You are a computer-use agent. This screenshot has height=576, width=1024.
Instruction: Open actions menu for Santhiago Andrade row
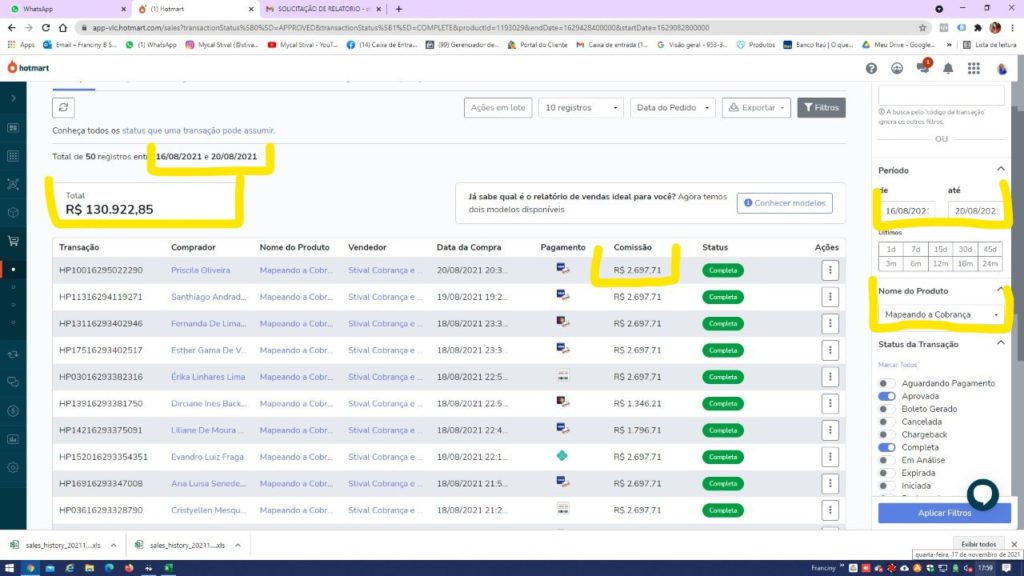click(829, 297)
